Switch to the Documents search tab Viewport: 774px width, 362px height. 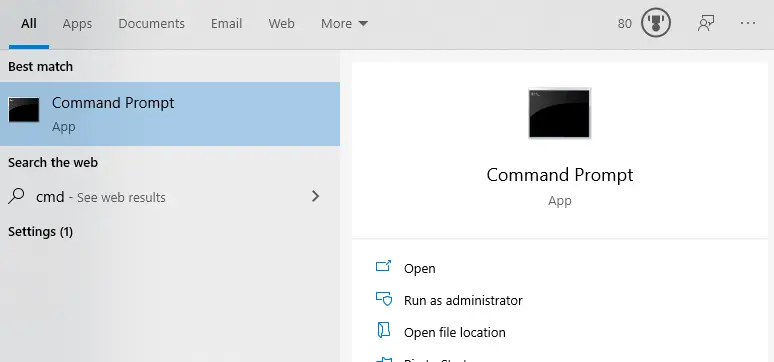[152, 23]
